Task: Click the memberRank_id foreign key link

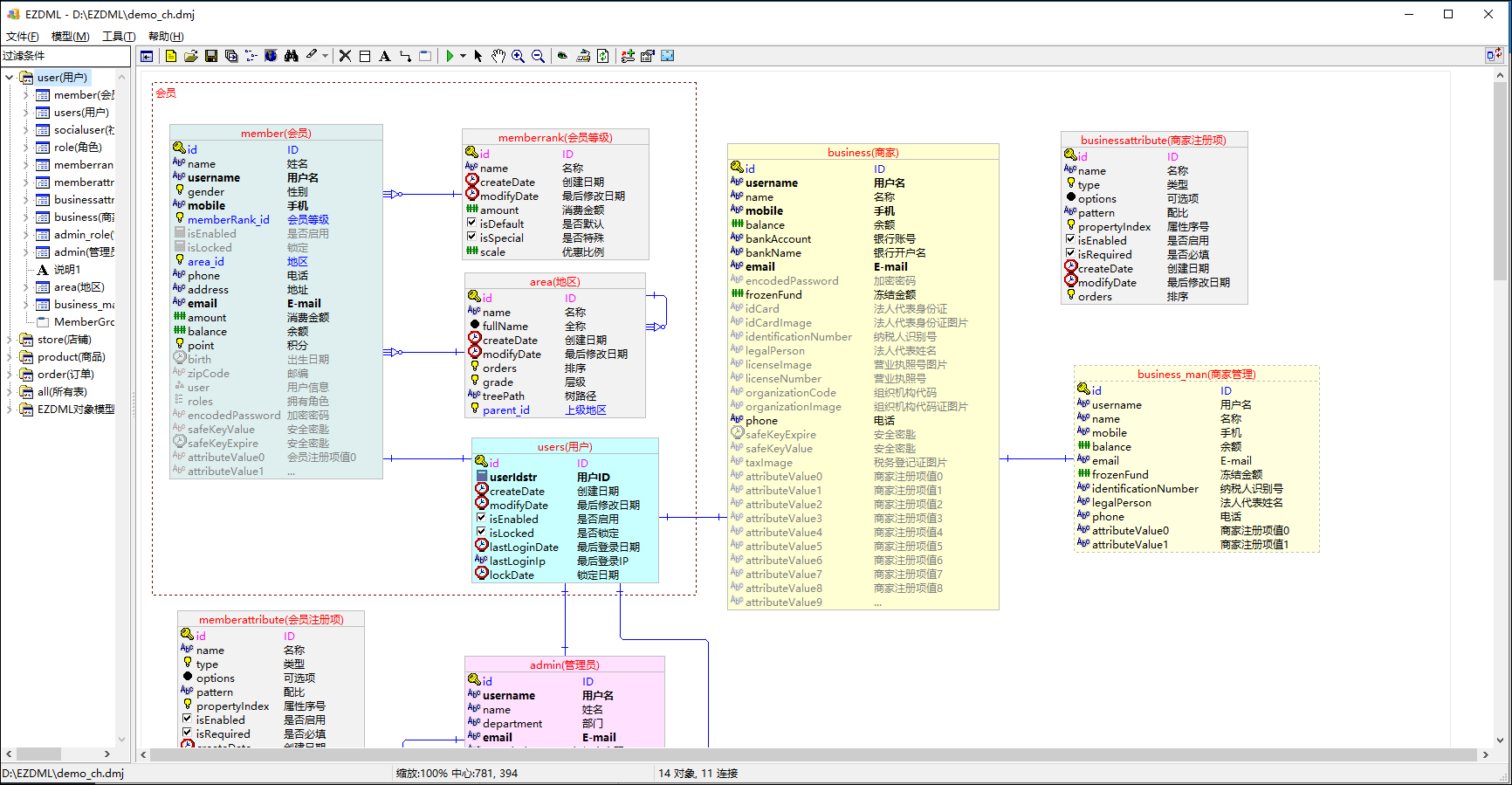Action: point(228,220)
